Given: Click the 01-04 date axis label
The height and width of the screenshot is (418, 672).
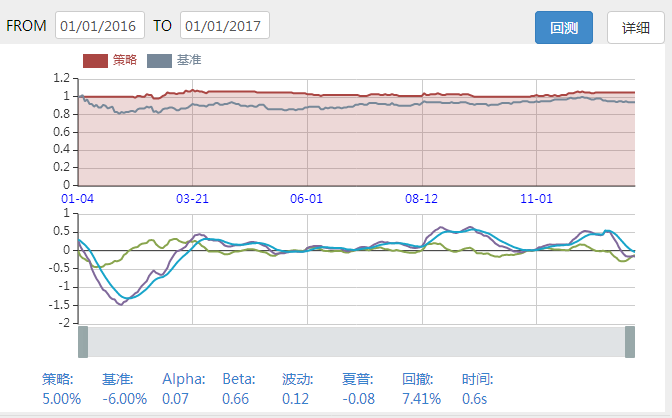Looking at the screenshot, I should [78, 199].
